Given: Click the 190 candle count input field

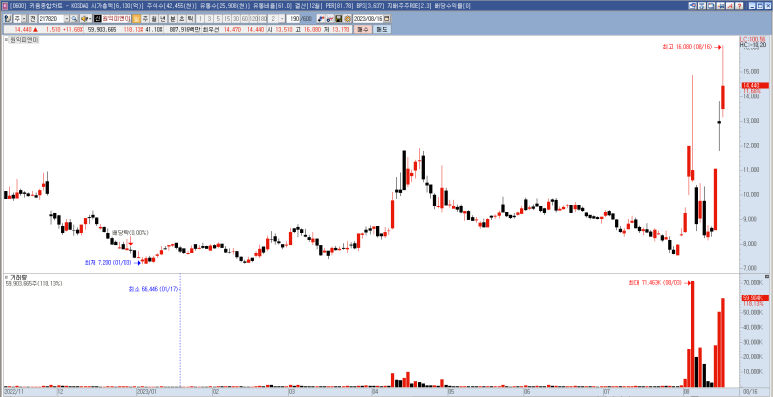Looking at the screenshot, I should [x=293, y=18].
